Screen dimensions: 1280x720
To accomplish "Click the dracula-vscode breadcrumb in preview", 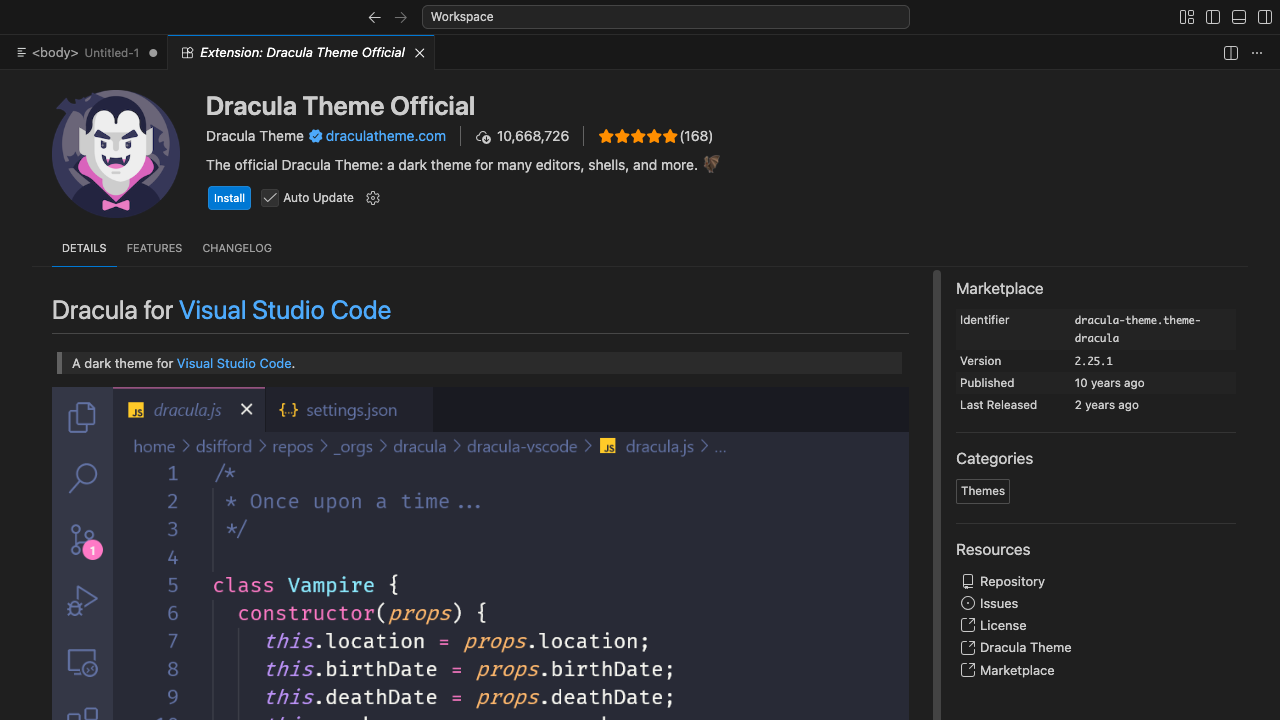I will point(522,447).
